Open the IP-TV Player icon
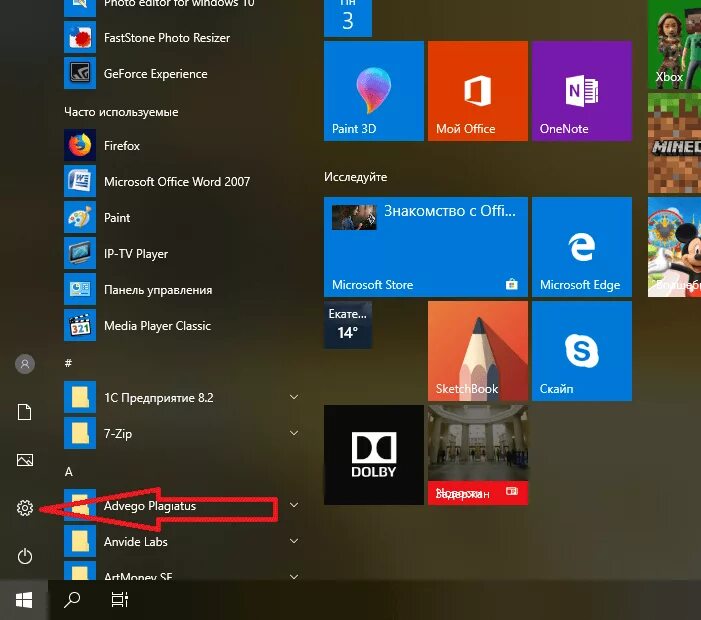 tap(80, 253)
